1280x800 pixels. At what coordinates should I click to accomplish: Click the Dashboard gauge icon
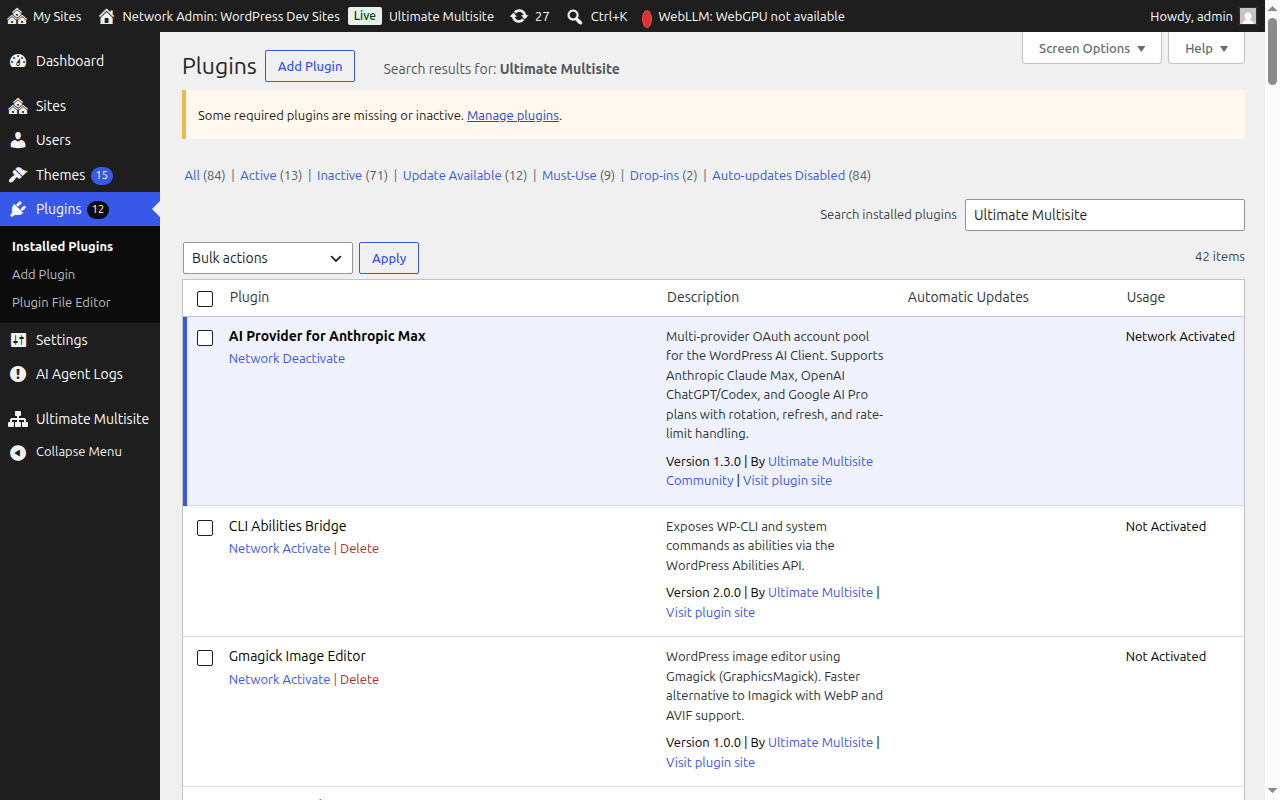click(x=18, y=61)
